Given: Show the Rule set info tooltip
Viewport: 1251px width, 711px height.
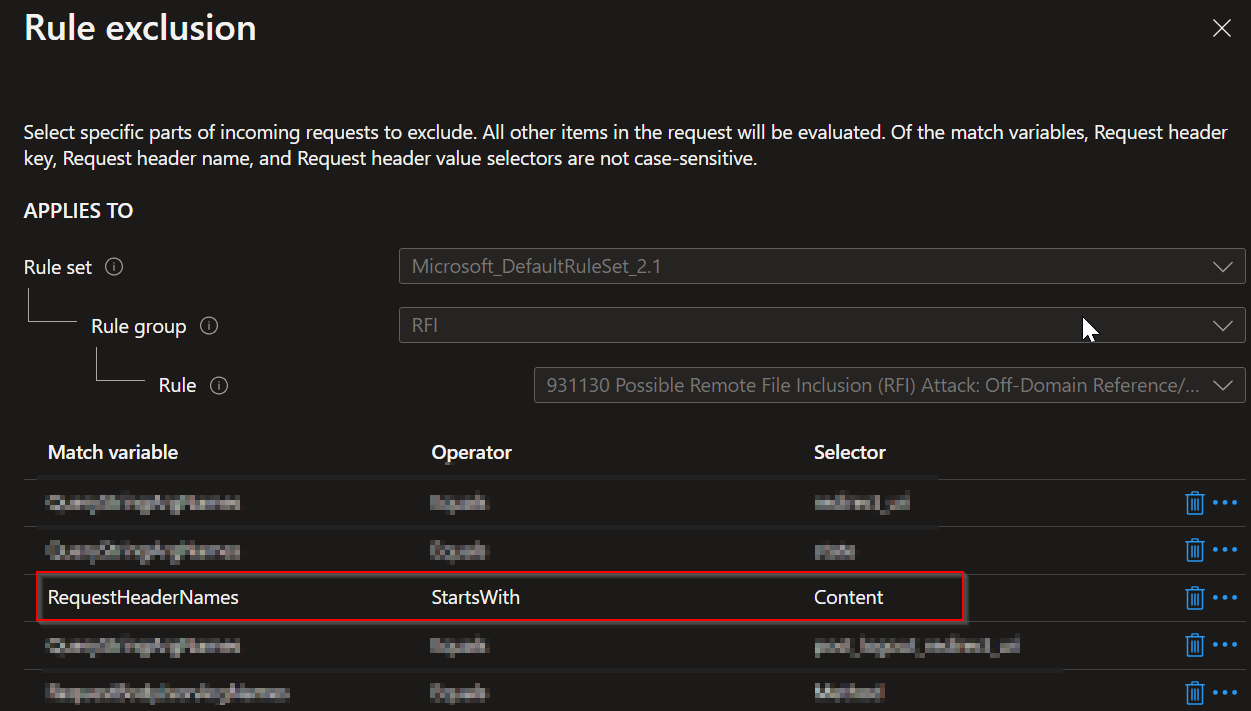Looking at the screenshot, I should click(113, 267).
